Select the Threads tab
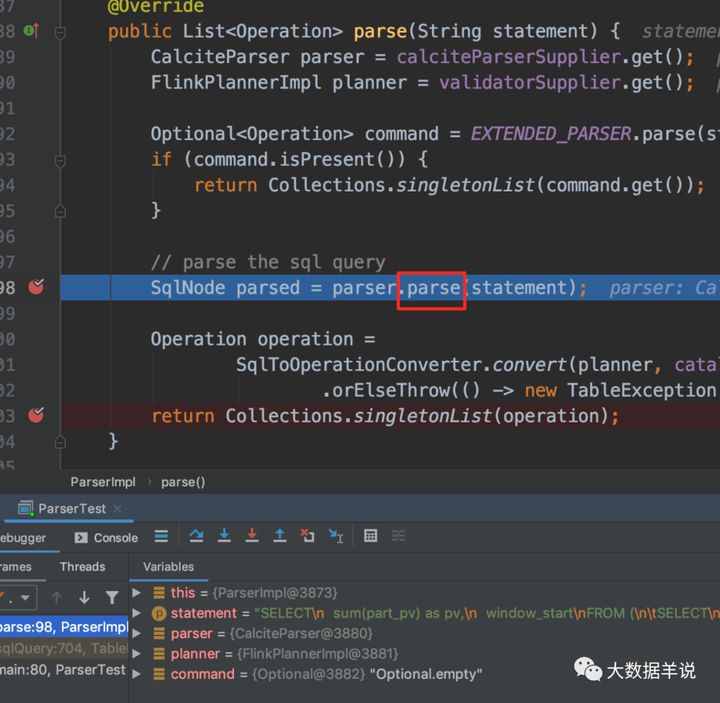720x703 pixels. 82,567
